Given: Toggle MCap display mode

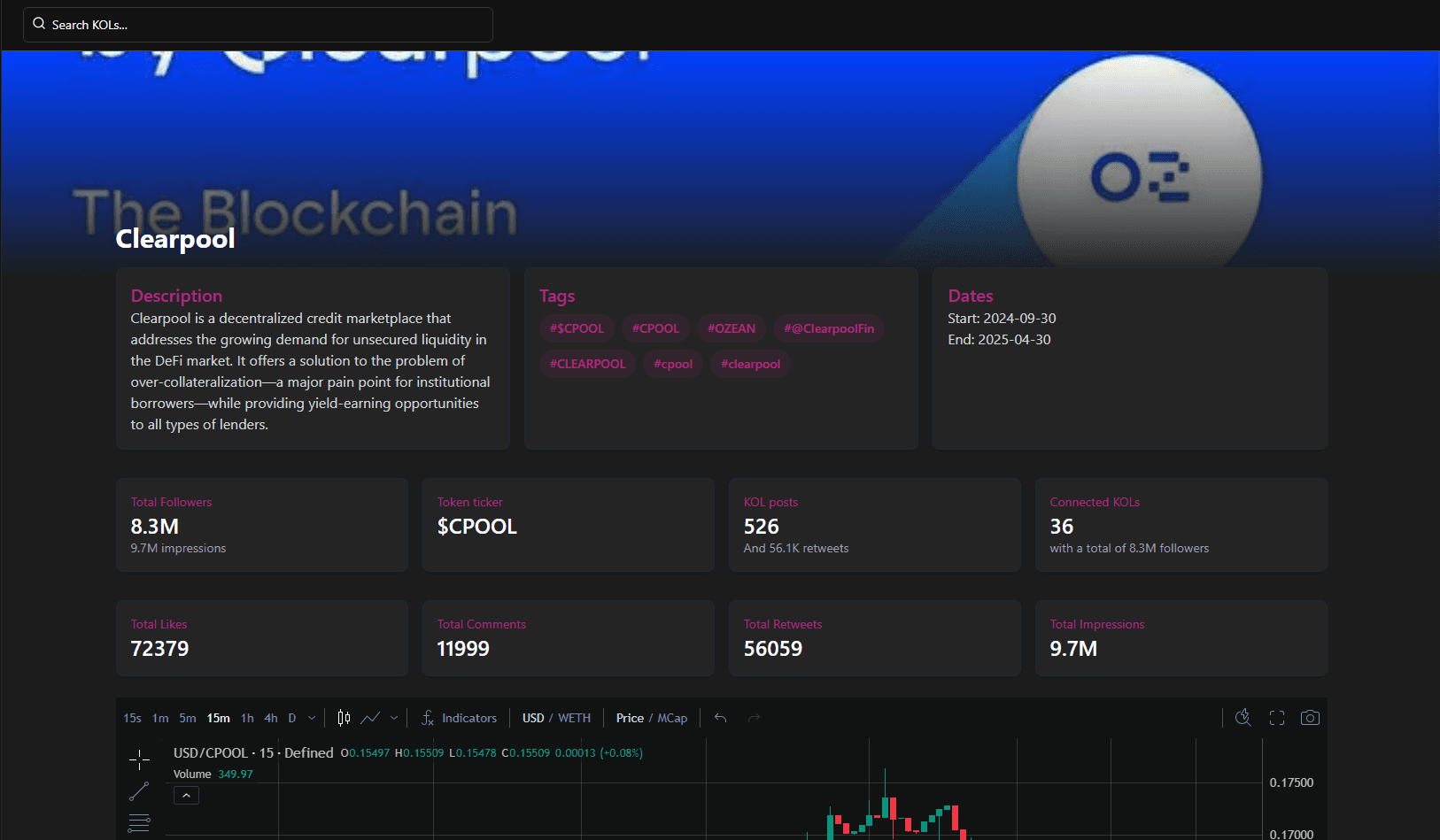Looking at the screenshot, I should coord(674,718).
